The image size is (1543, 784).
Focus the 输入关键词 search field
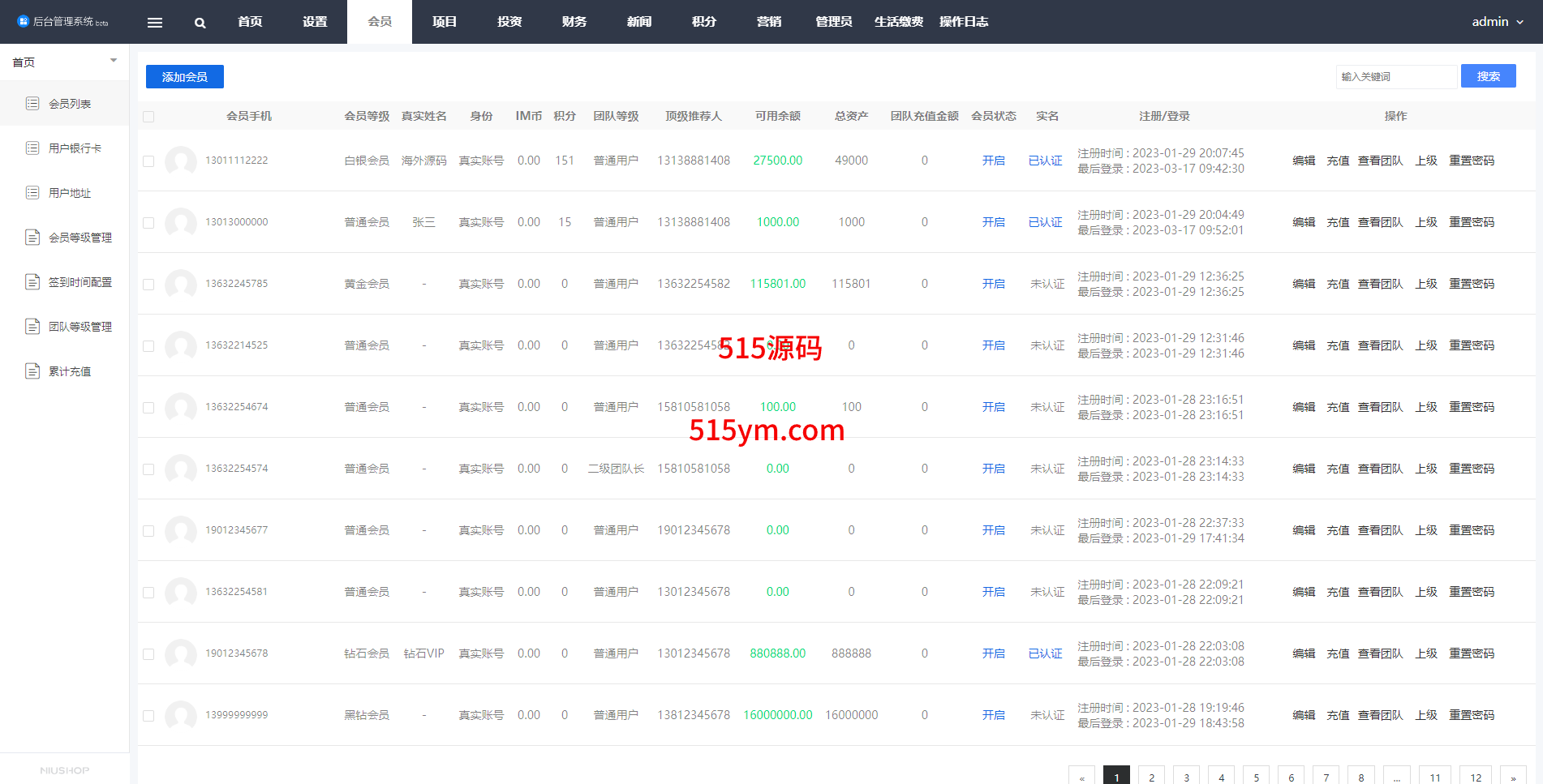[x=1395, y=76]
